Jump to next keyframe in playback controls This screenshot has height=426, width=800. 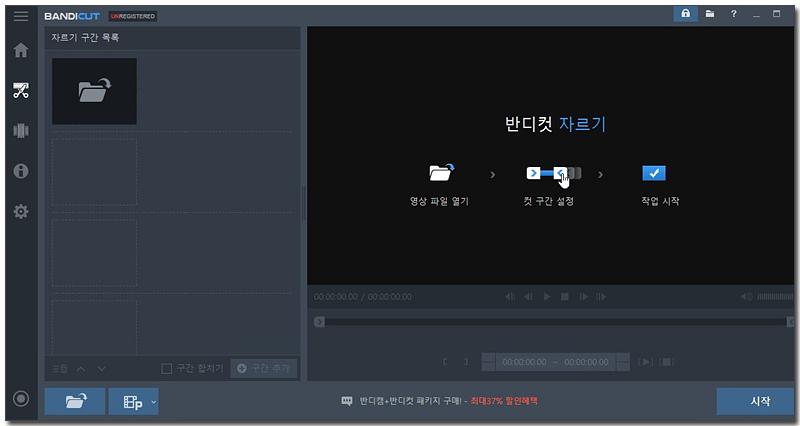pyautogui.click(x=601, y=296)
